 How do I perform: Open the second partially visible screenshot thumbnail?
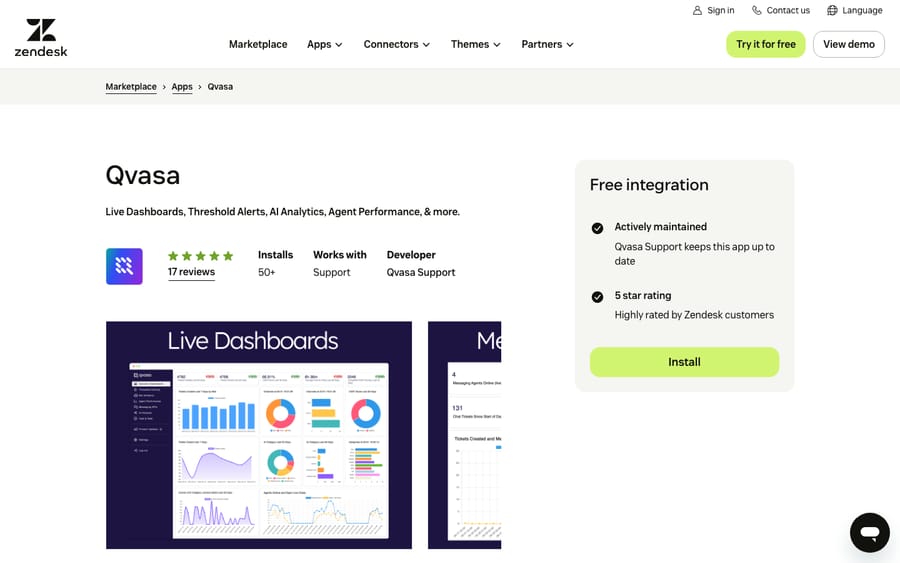[x=464, y=435]
